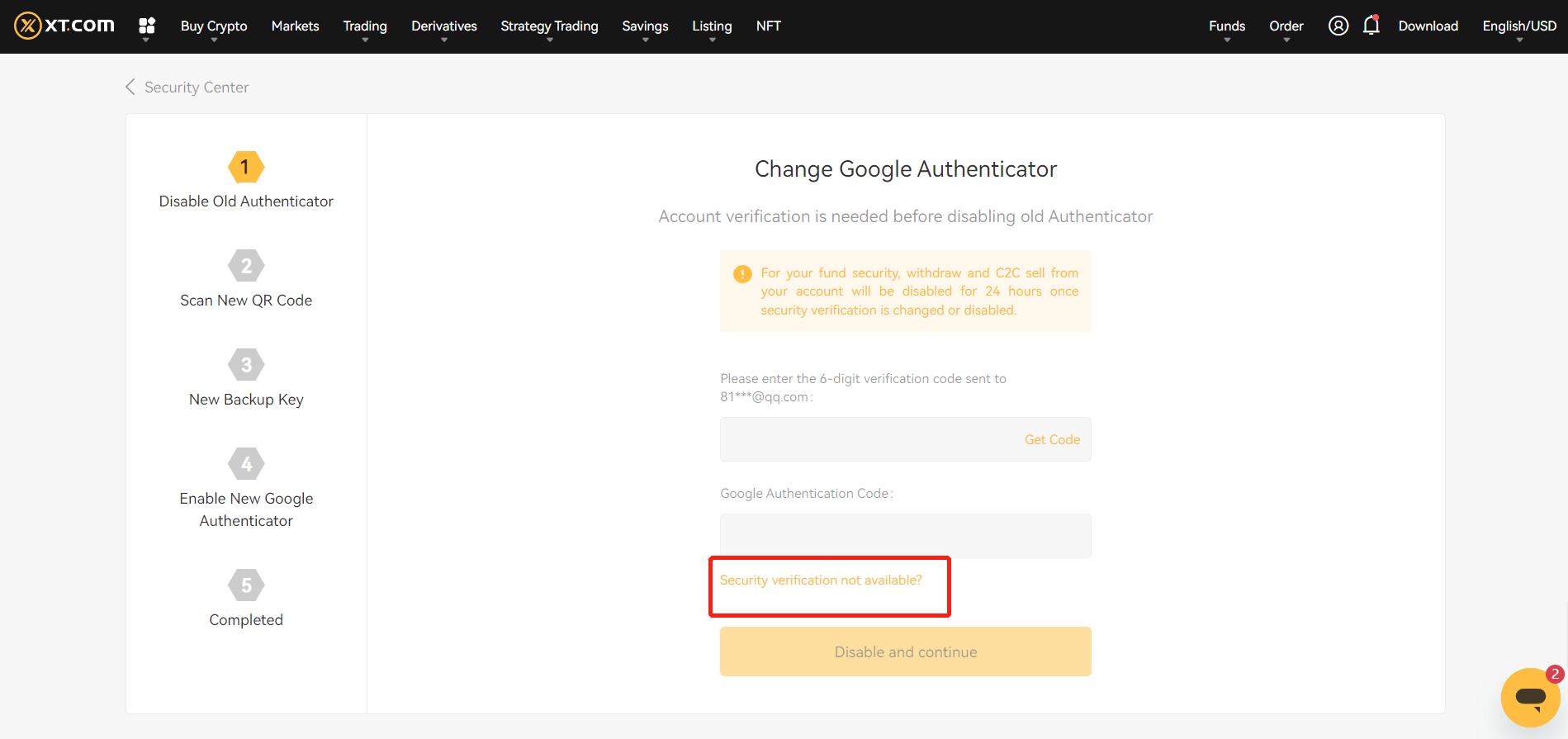
Task: Open 'Security verification not available?' link
Action: pyautogui.click(x=821, y=580)
